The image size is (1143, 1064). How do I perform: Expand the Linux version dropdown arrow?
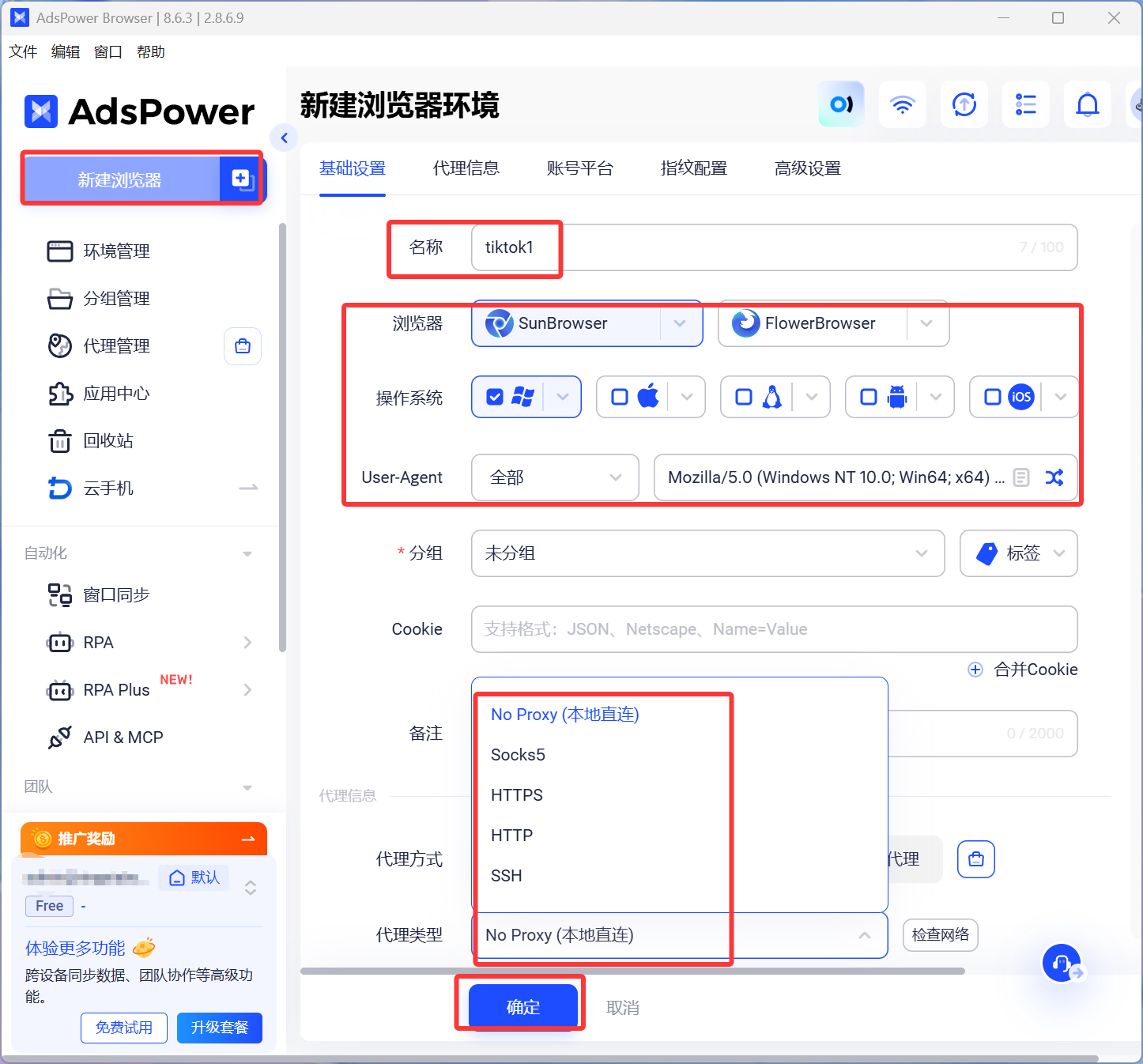click(x=812, y=397)
